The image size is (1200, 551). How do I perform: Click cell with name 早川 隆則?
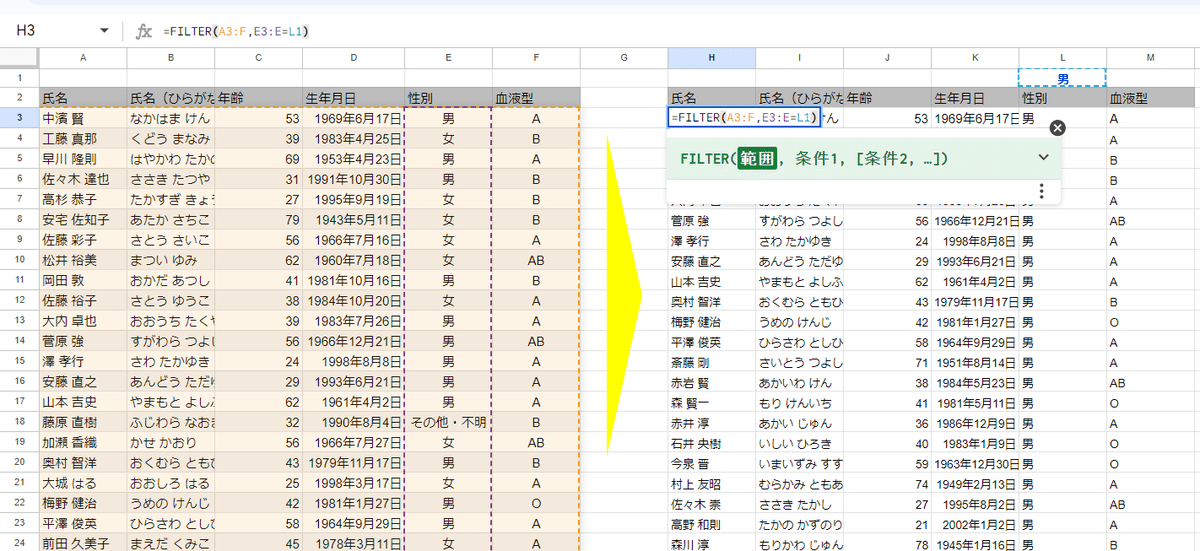(x=83, y=159)
